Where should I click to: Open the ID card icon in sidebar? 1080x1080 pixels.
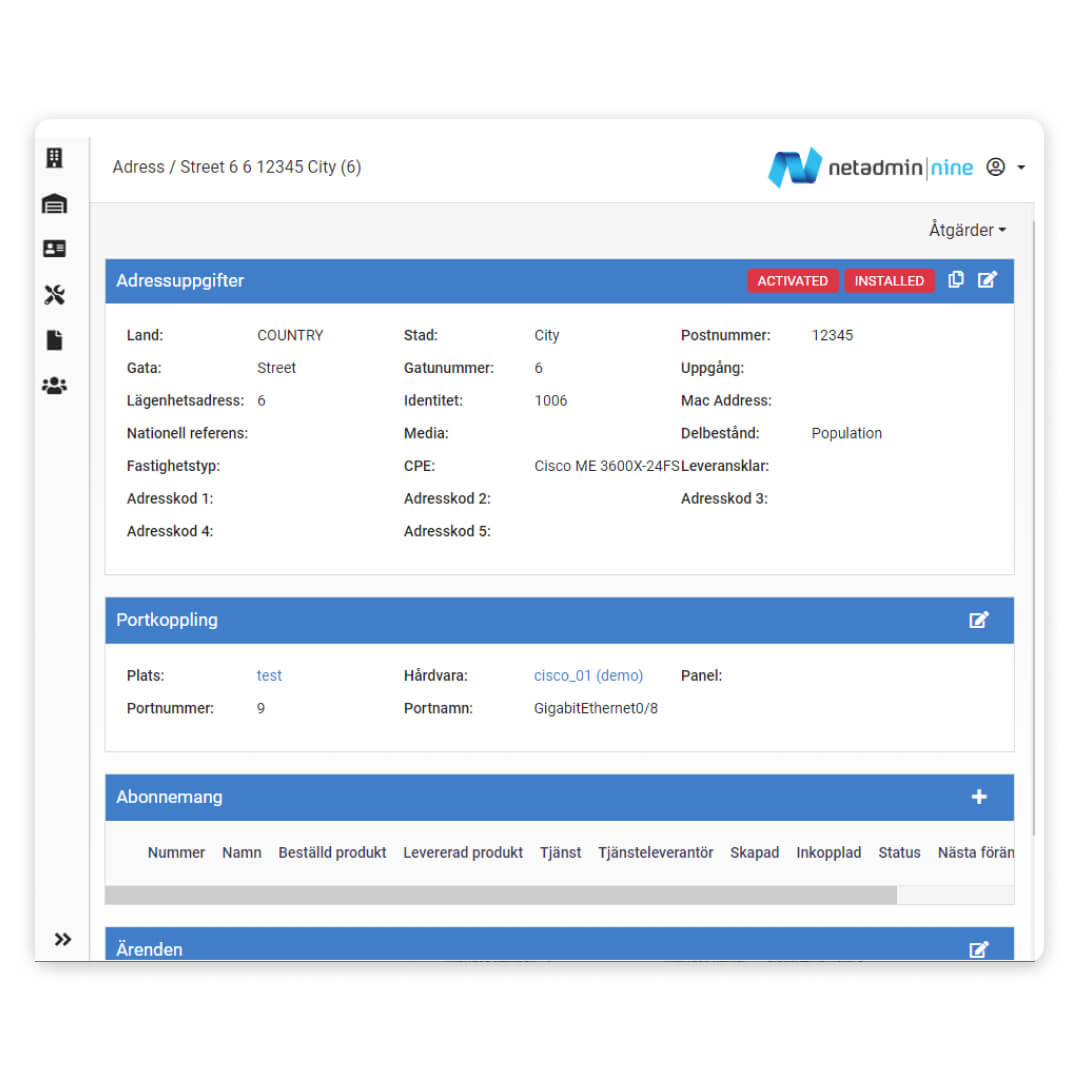pos(54,249)
